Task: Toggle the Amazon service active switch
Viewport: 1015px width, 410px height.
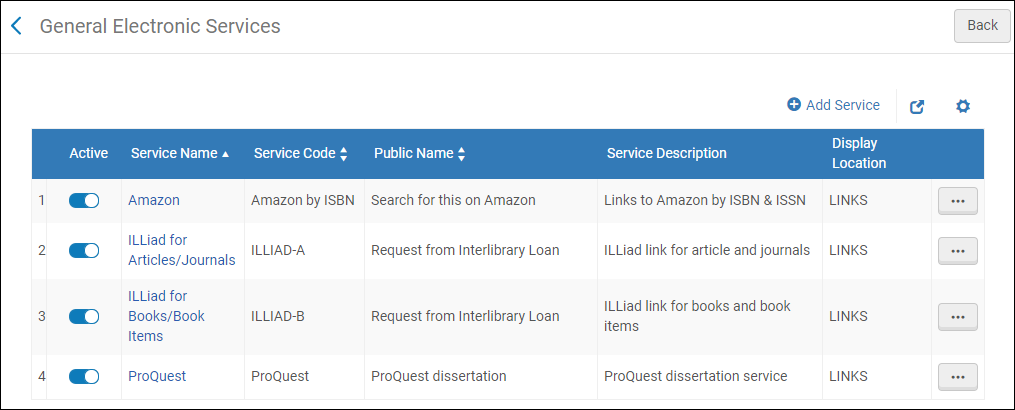Action: click(84, 200)
